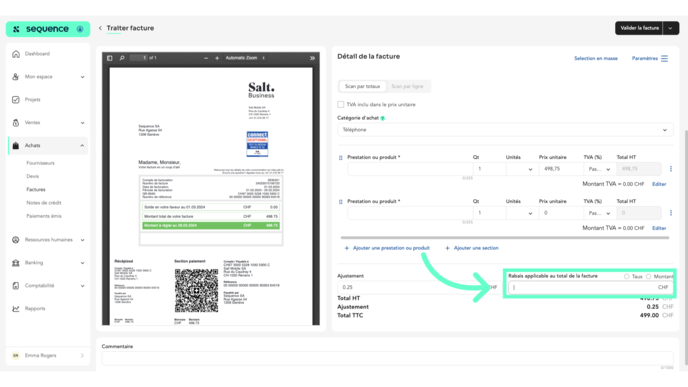Click Valider la facture button

639,28
